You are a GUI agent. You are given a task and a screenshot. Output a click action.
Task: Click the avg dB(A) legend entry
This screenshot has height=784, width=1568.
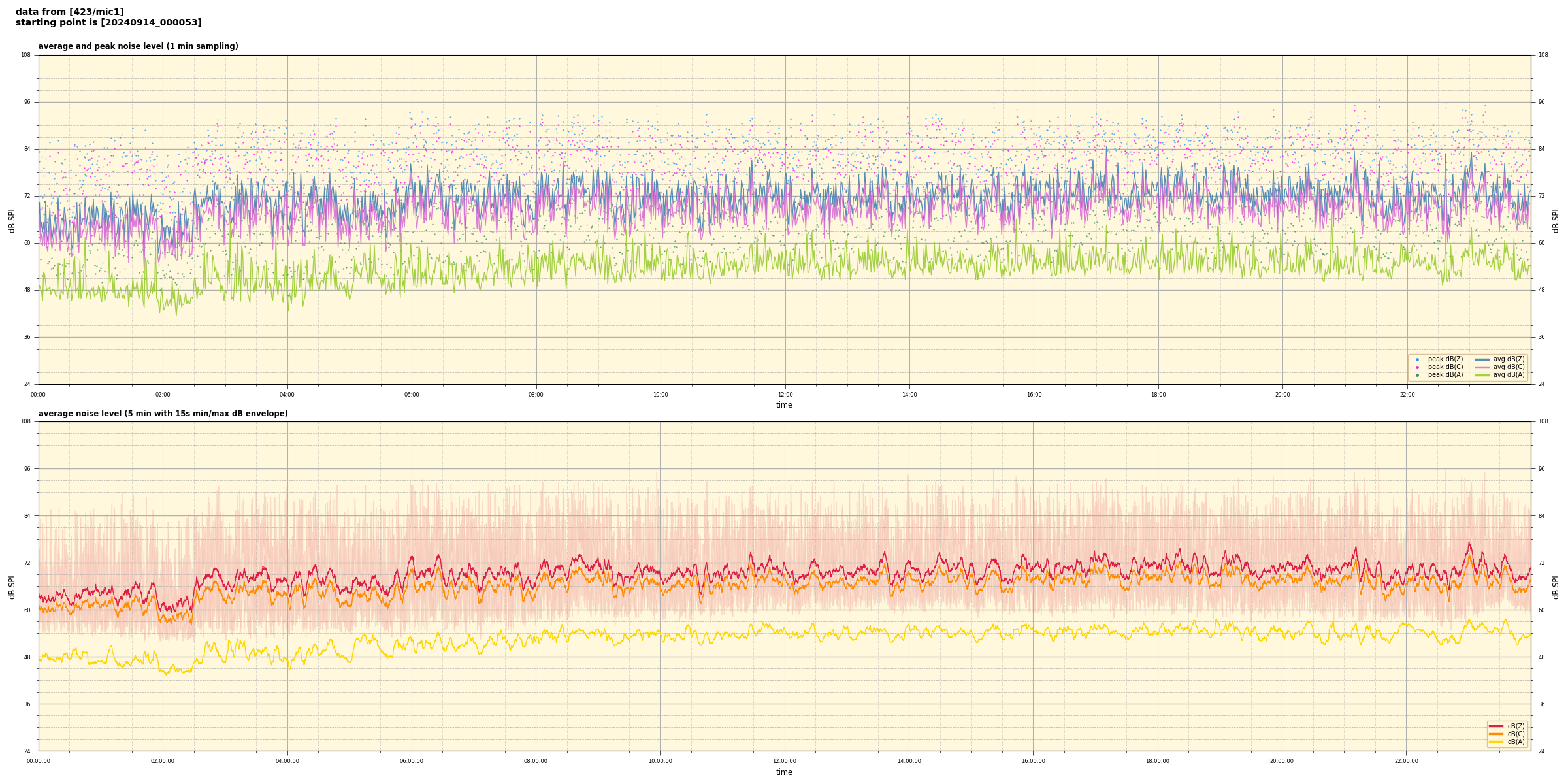click(x=1509, y=375)
